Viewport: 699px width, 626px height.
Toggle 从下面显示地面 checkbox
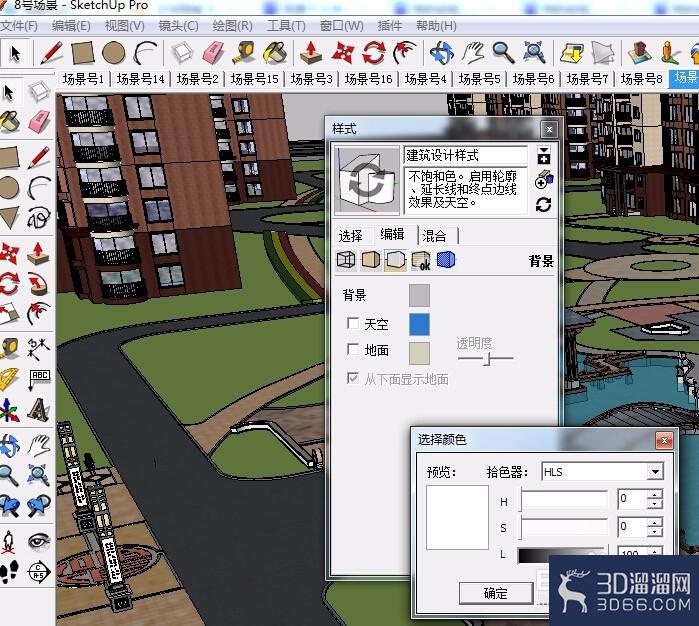click(353, 379)
